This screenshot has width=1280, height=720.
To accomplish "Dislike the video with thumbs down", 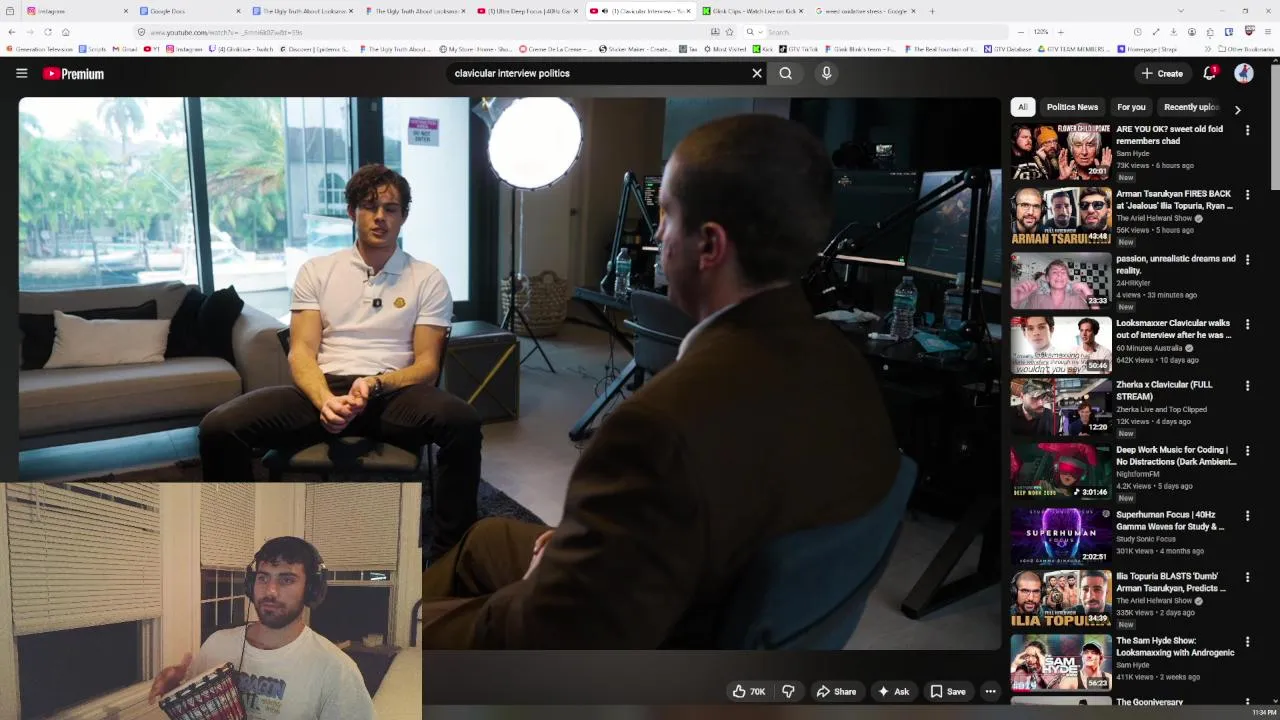I will 788,691.
